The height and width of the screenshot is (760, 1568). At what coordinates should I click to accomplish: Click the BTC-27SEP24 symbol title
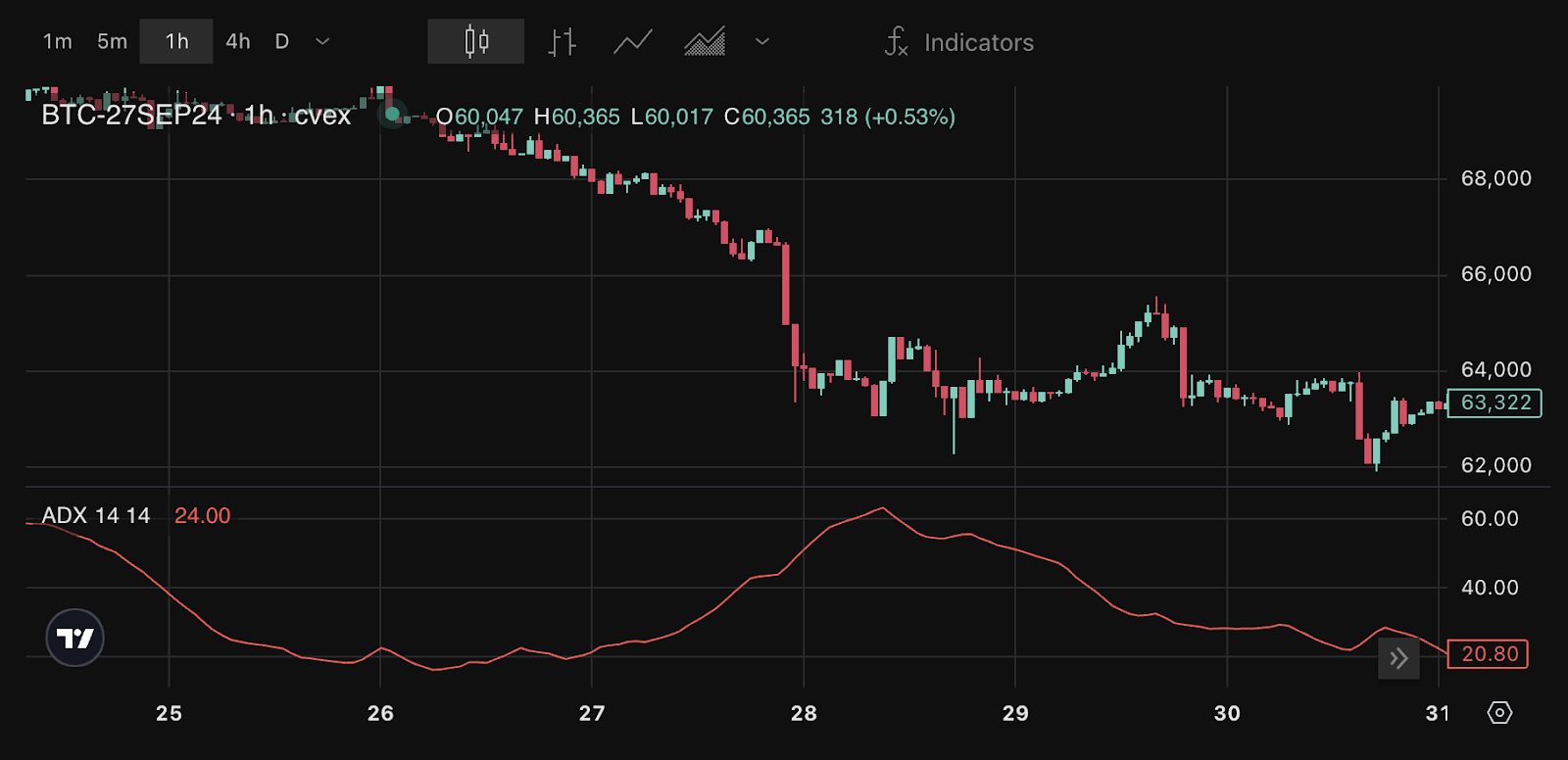point(131,116)
